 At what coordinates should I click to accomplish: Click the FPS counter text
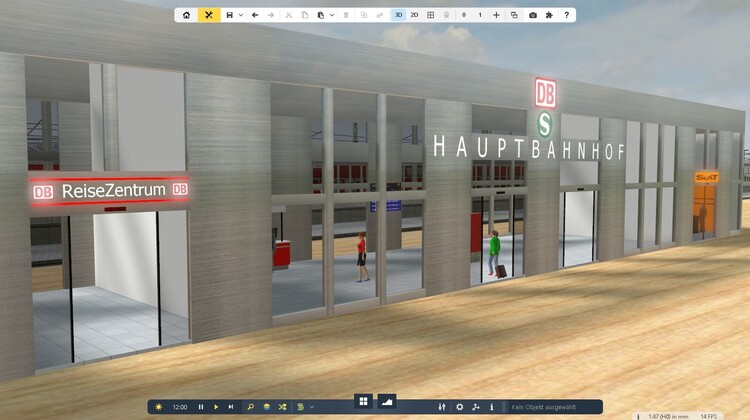[x=709, y=417]
